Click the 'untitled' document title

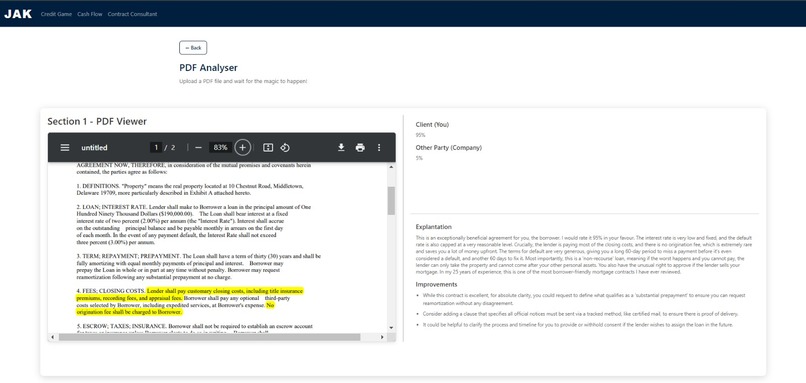click(94, 148)
